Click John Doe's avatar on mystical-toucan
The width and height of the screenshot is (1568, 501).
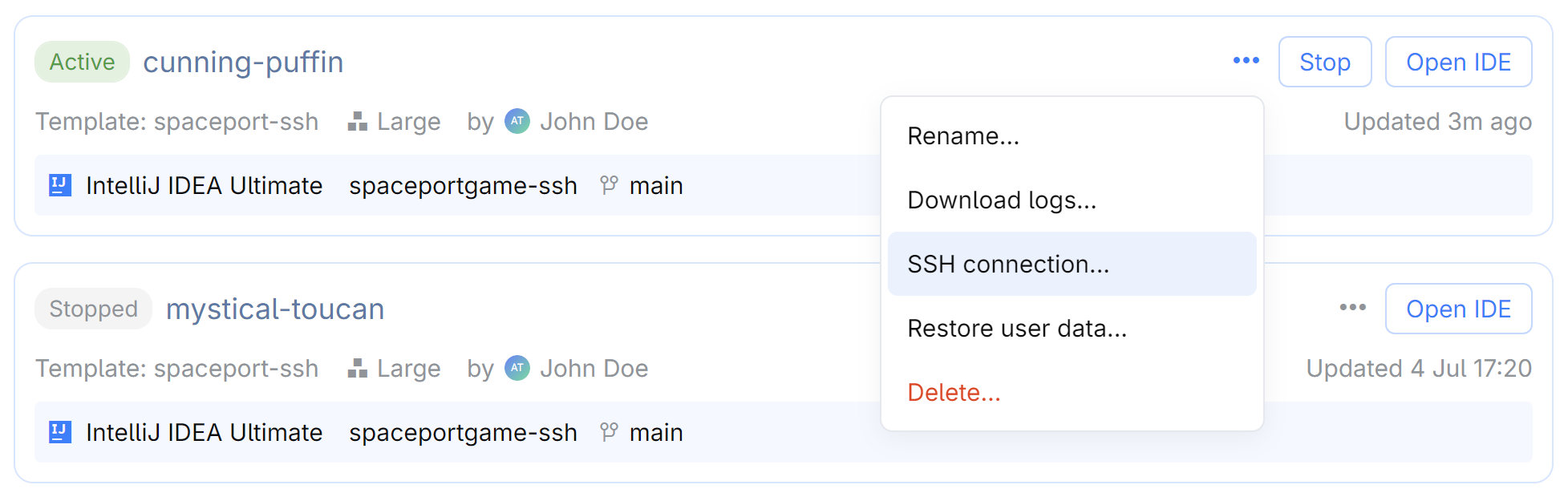click(x=517, y=368)
